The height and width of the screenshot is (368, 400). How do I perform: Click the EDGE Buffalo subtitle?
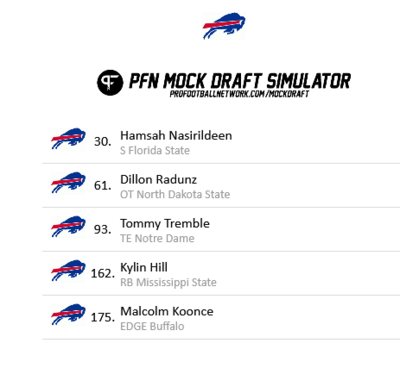tap(152, 326)
